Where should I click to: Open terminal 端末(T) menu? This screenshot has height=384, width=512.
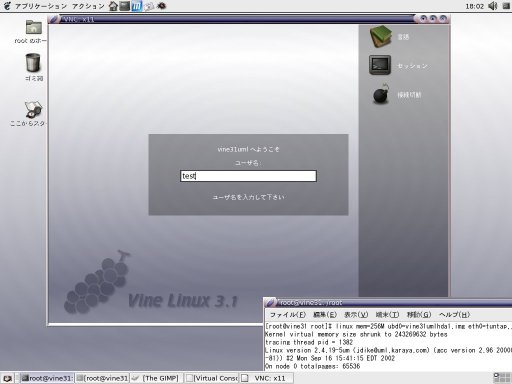(387, 315)
